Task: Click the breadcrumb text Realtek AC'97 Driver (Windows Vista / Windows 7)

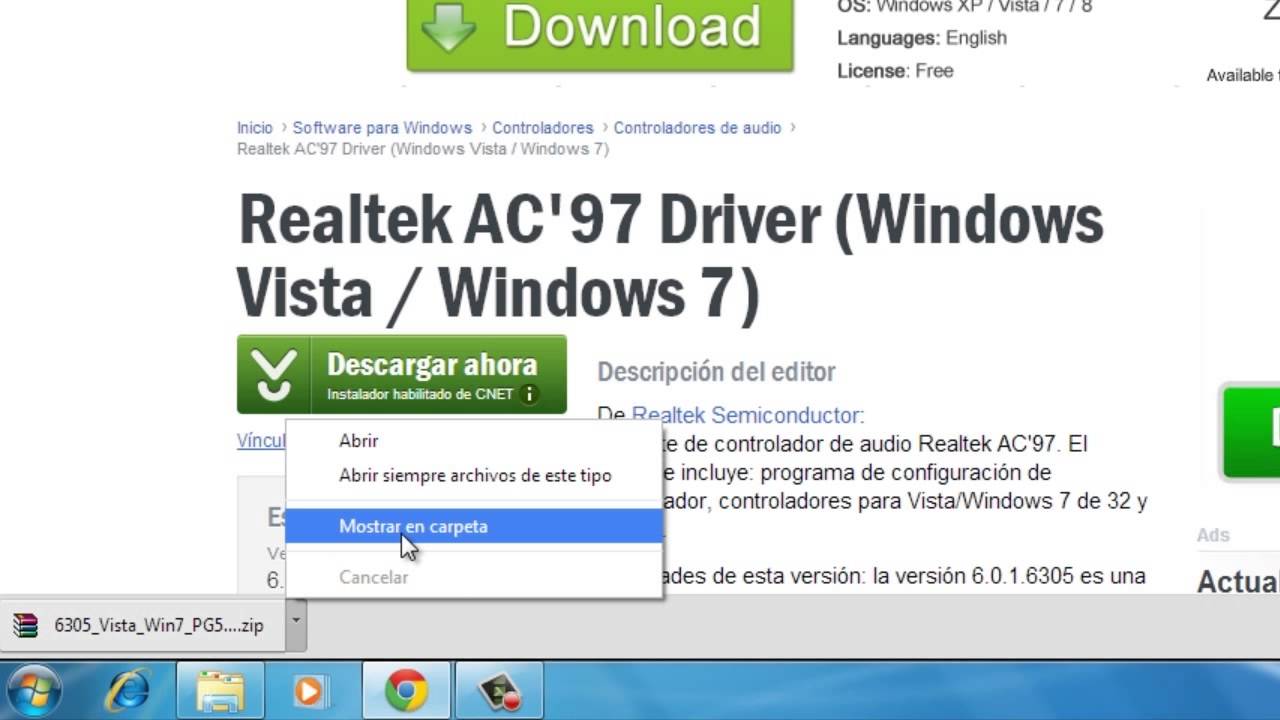Action: 423,149
